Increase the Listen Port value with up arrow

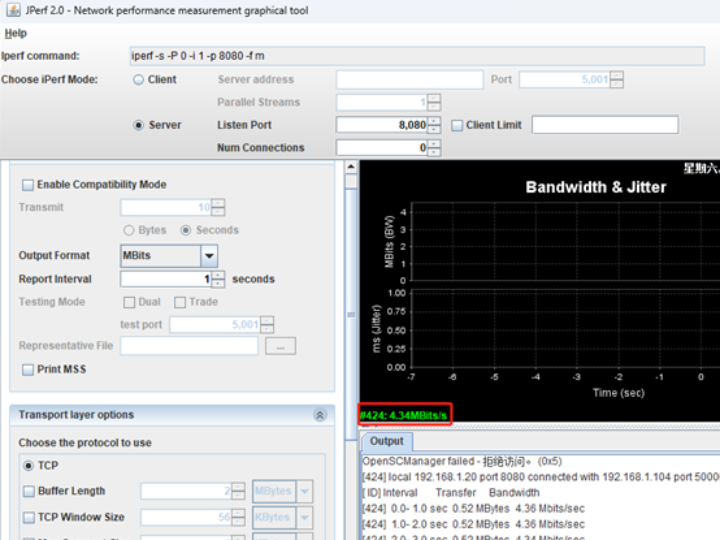pos(434,121)
